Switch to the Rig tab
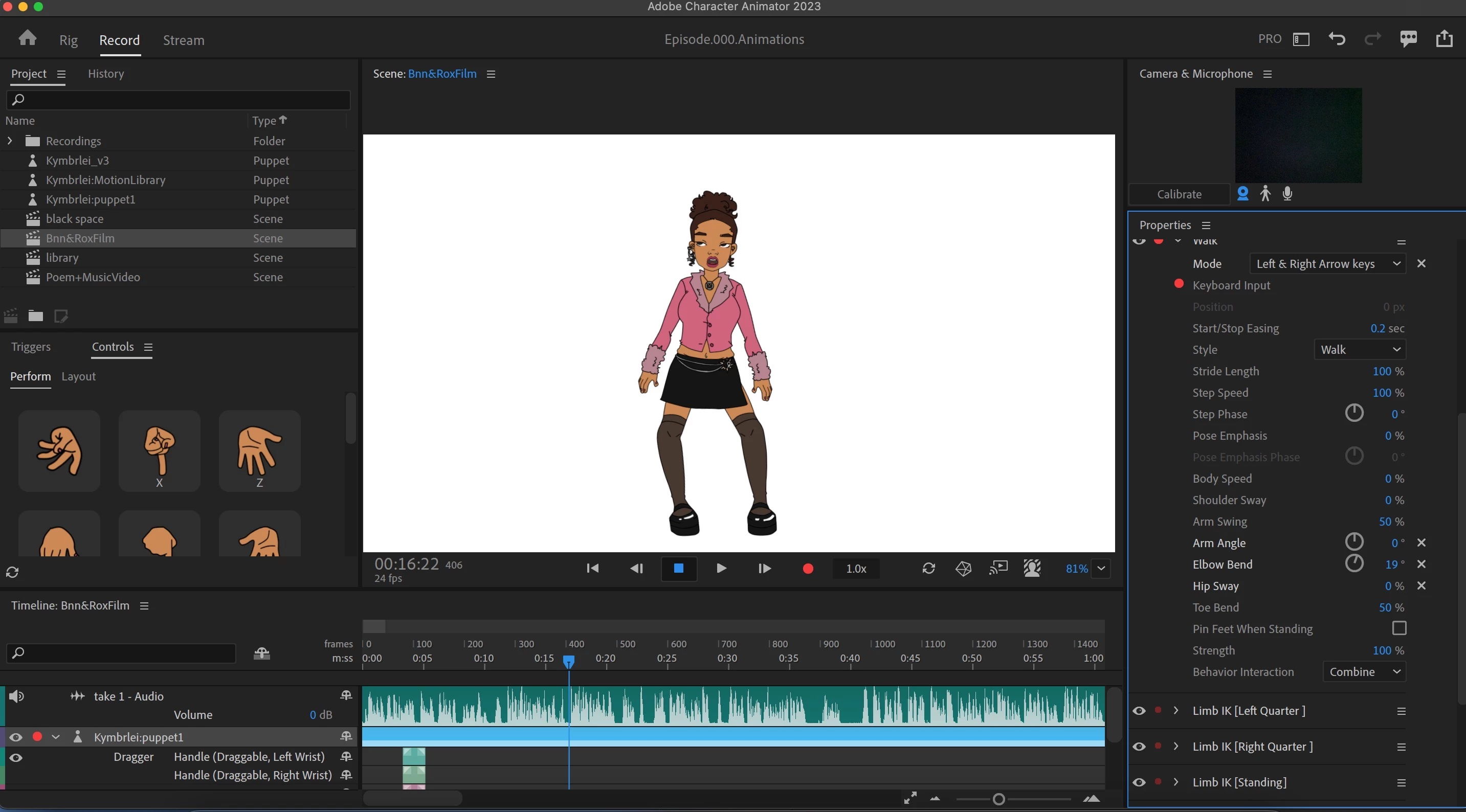 click(x=69, y=40)
